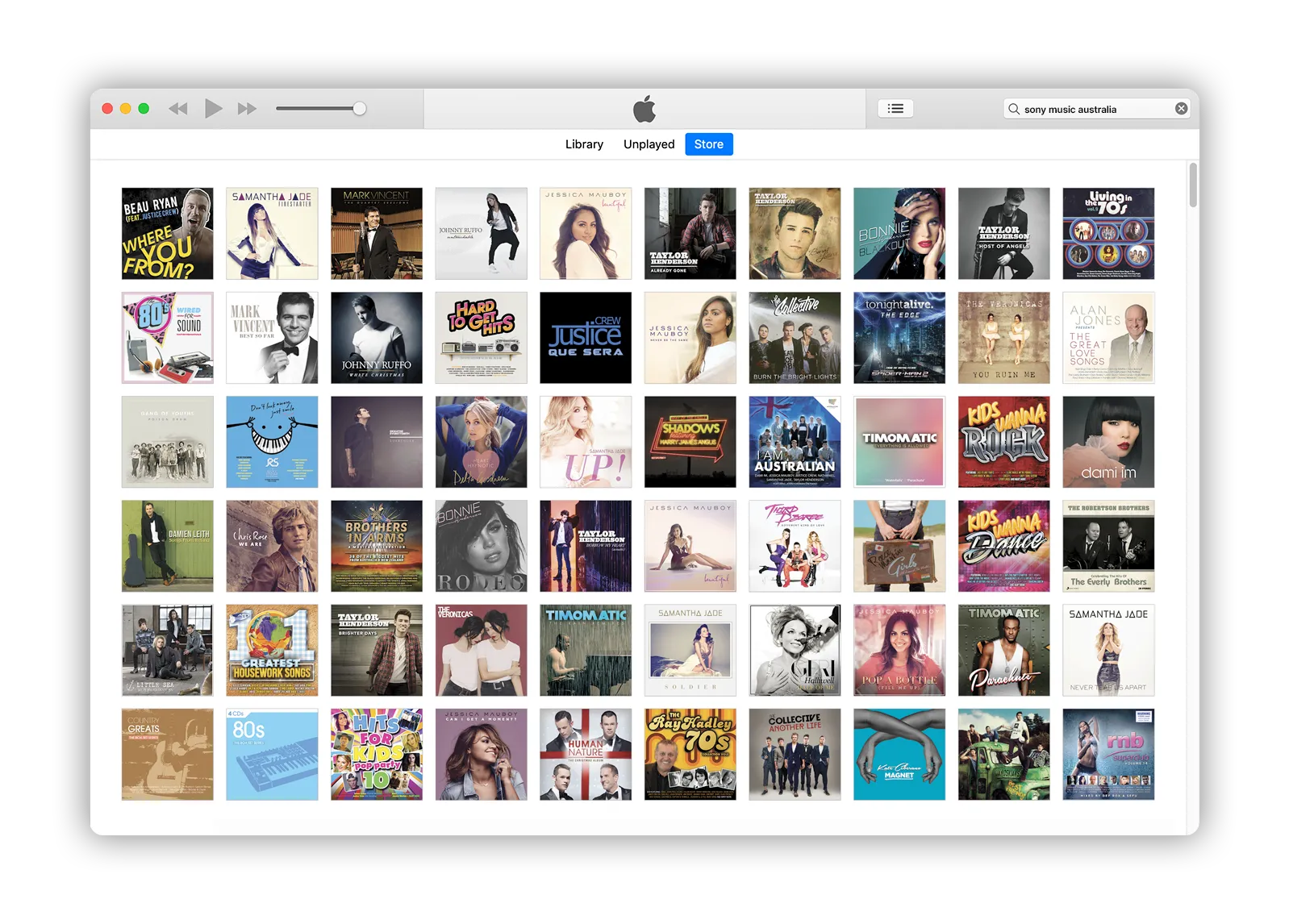The height and width of the screenshot is (924, 1289).
Task: Open Collective Another Life album
Action: click(795, 755)
